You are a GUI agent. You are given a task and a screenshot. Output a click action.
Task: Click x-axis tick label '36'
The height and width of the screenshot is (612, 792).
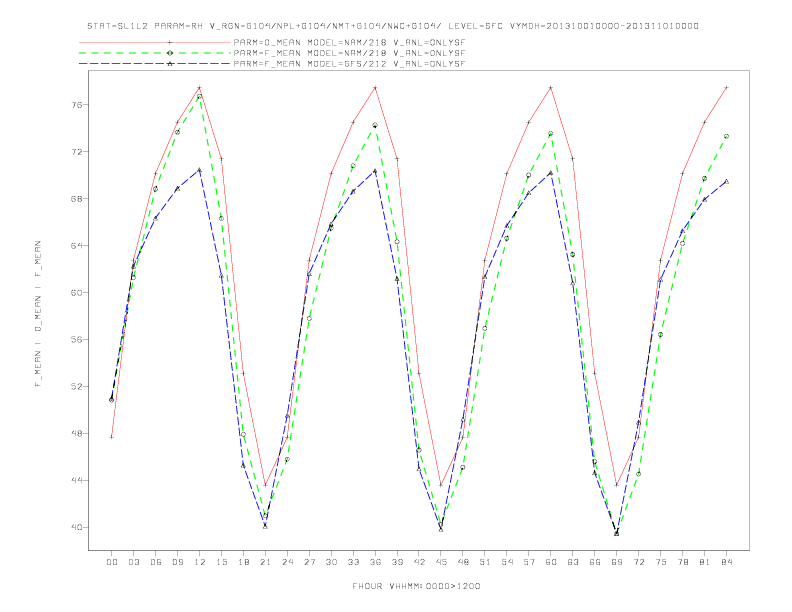(375, 562)
